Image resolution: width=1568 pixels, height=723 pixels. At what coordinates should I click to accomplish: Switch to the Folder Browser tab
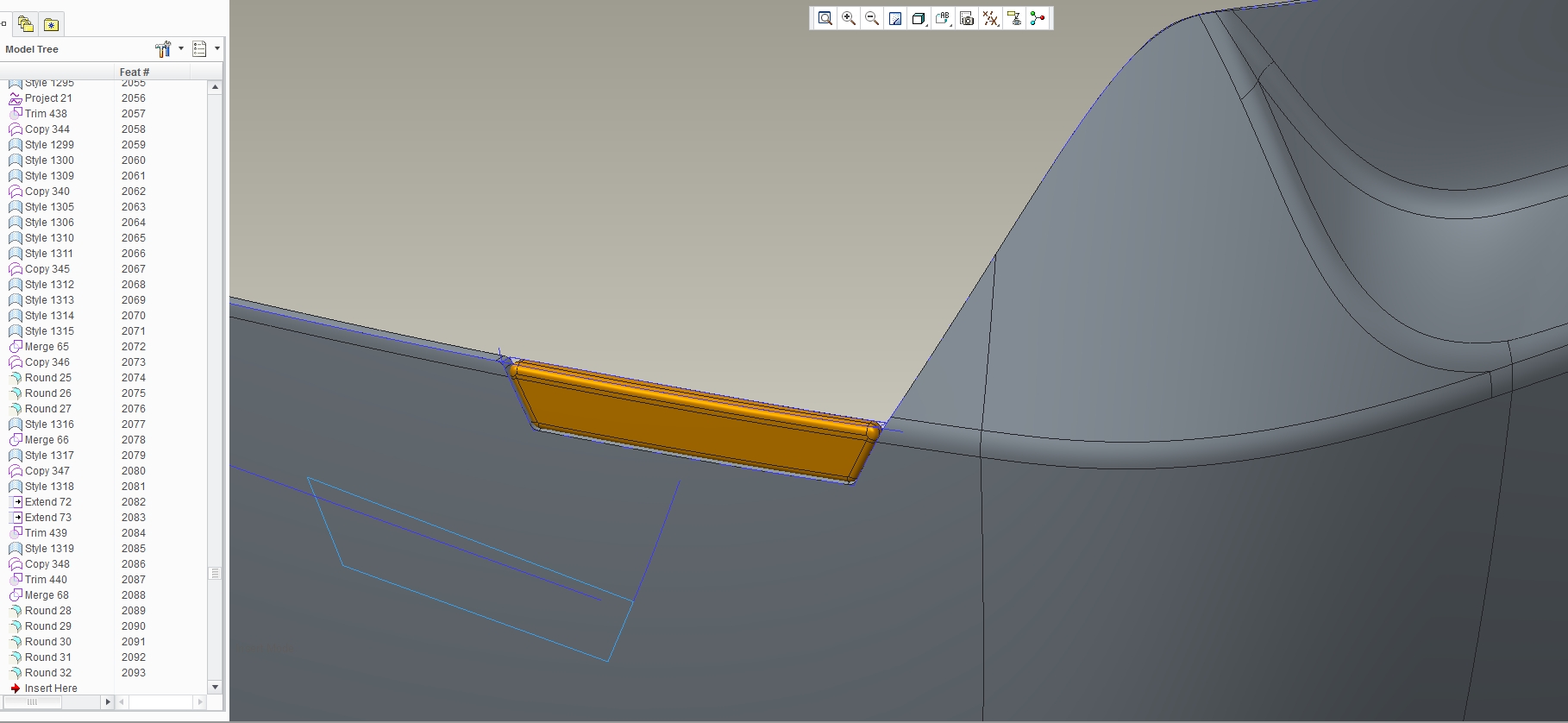coord(26,24)
